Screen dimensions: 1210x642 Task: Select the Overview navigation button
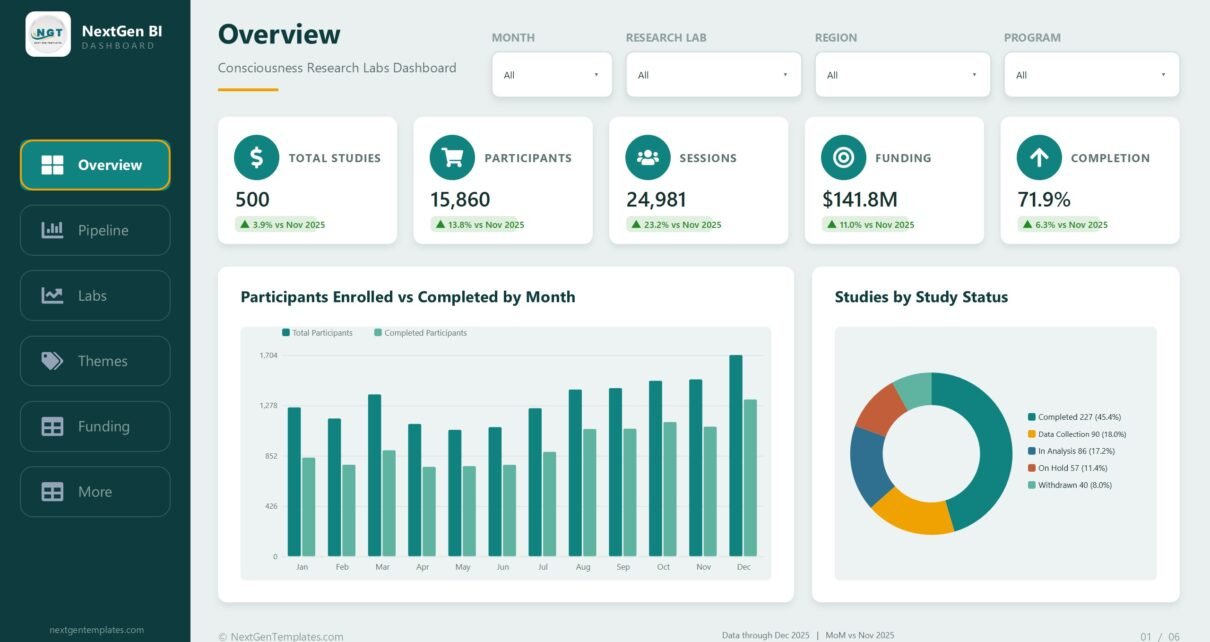pos(95,165)
